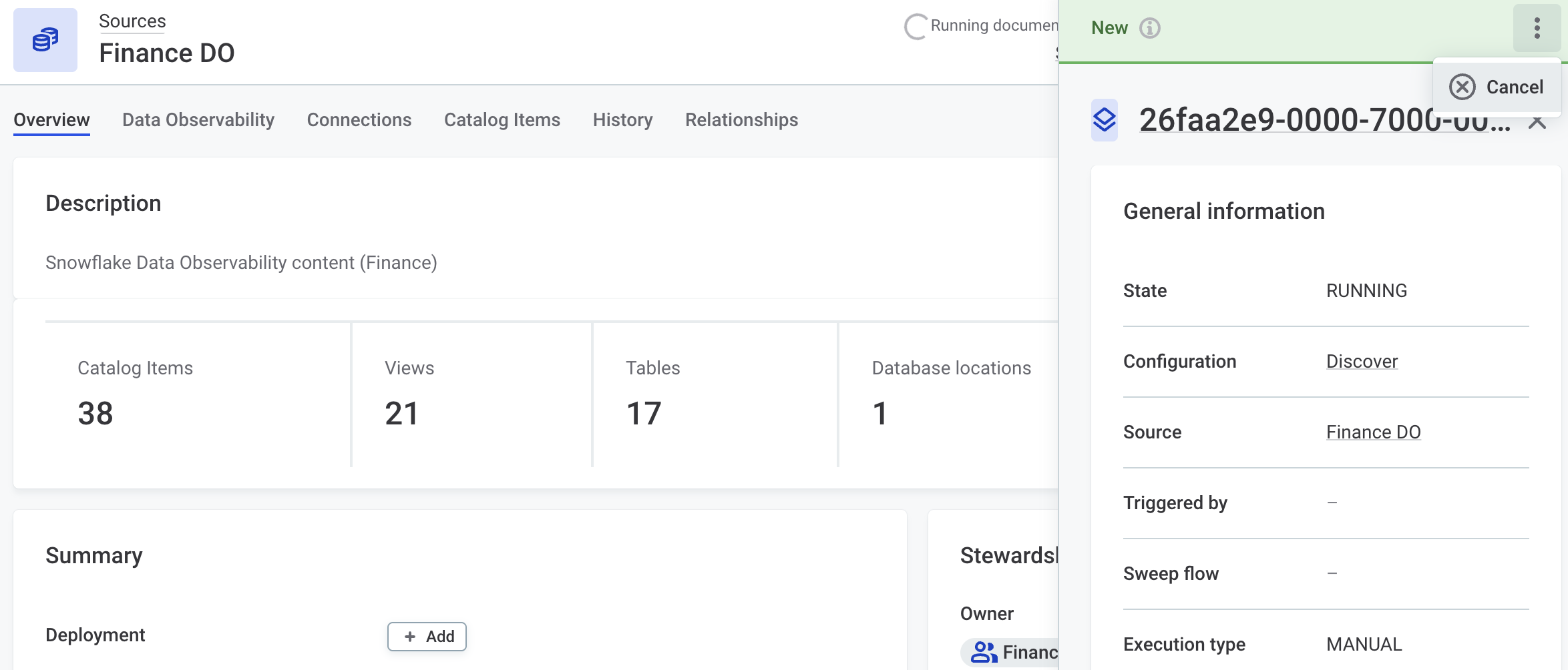Viewport: 1568px width, 670px height.
Task: Open the History tab
Action: click(622, 120)
